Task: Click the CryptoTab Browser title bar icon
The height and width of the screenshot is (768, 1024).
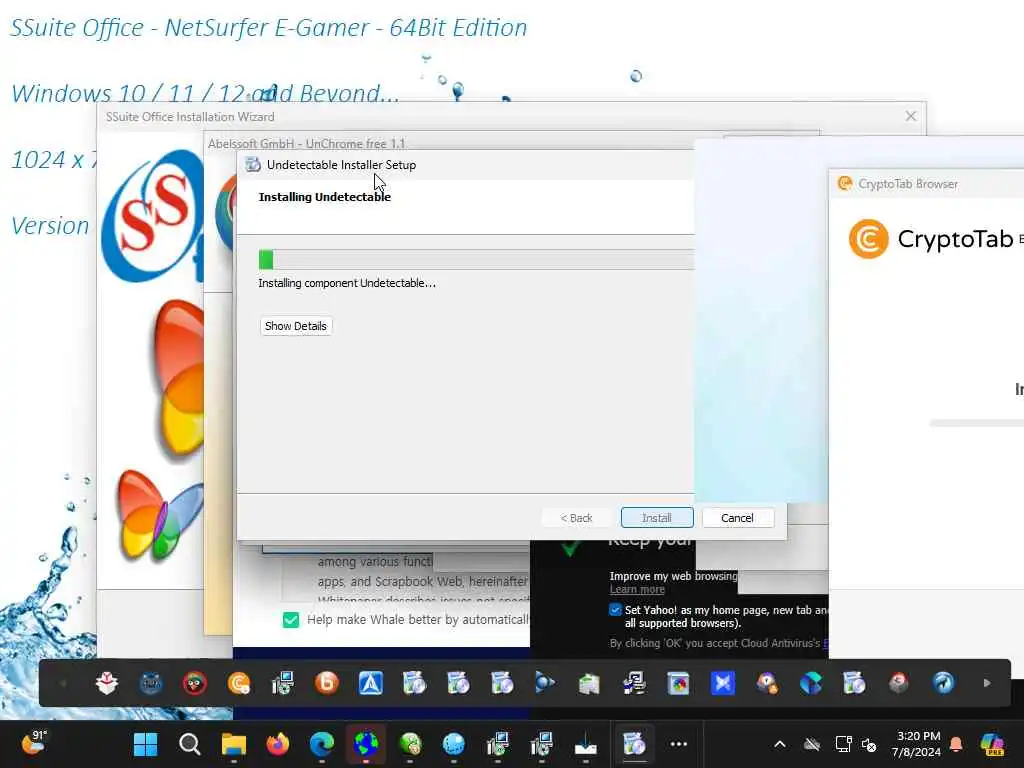Action: tap(845, 184)
